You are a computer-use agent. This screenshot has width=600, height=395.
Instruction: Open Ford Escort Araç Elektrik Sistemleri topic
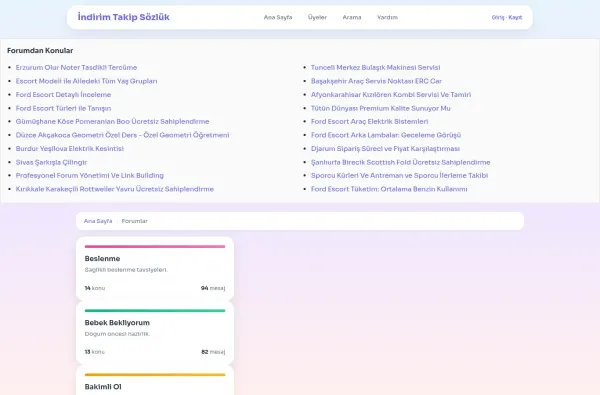[x=369, y=121]
